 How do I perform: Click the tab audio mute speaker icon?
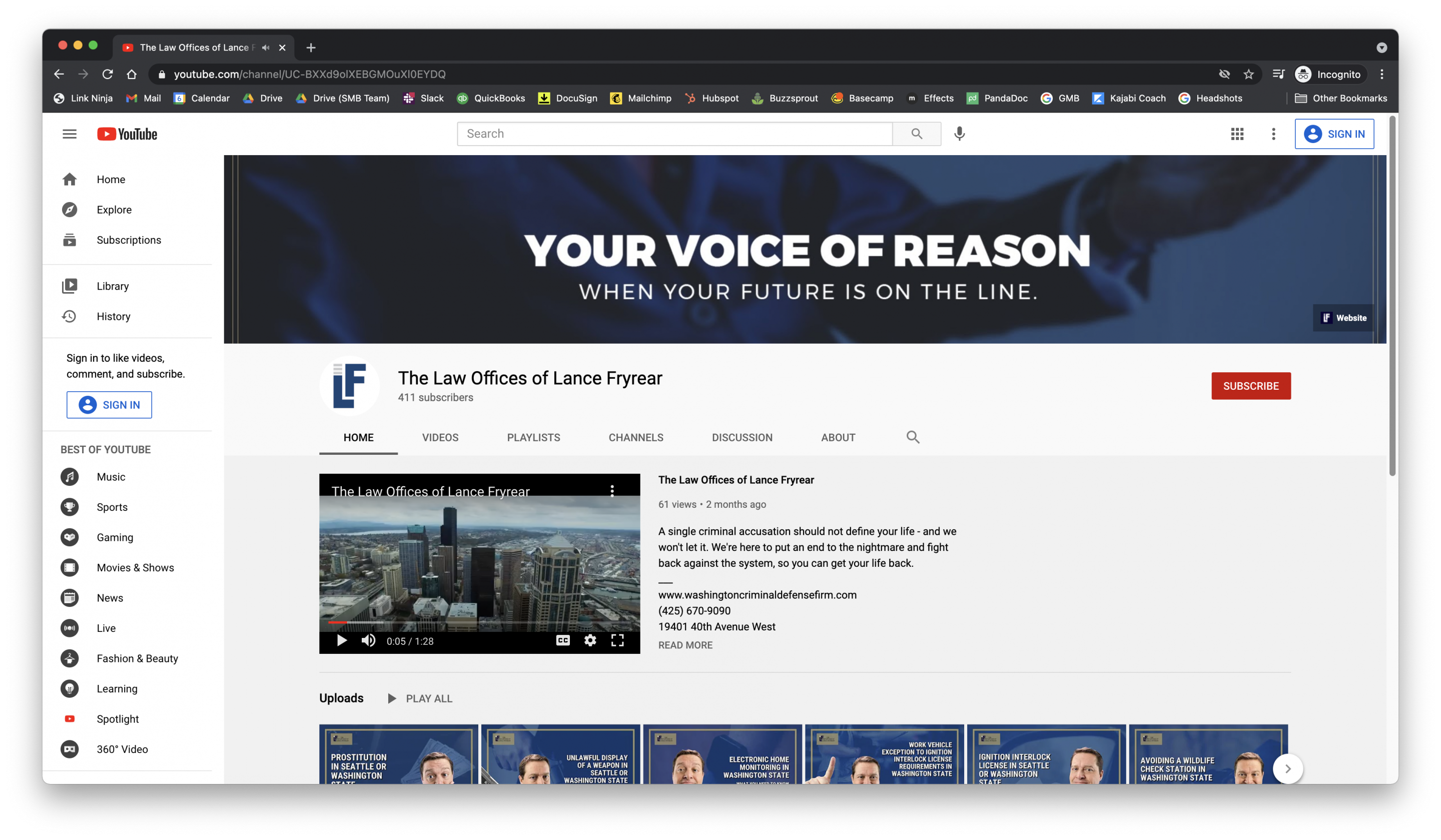click(265, 48)
